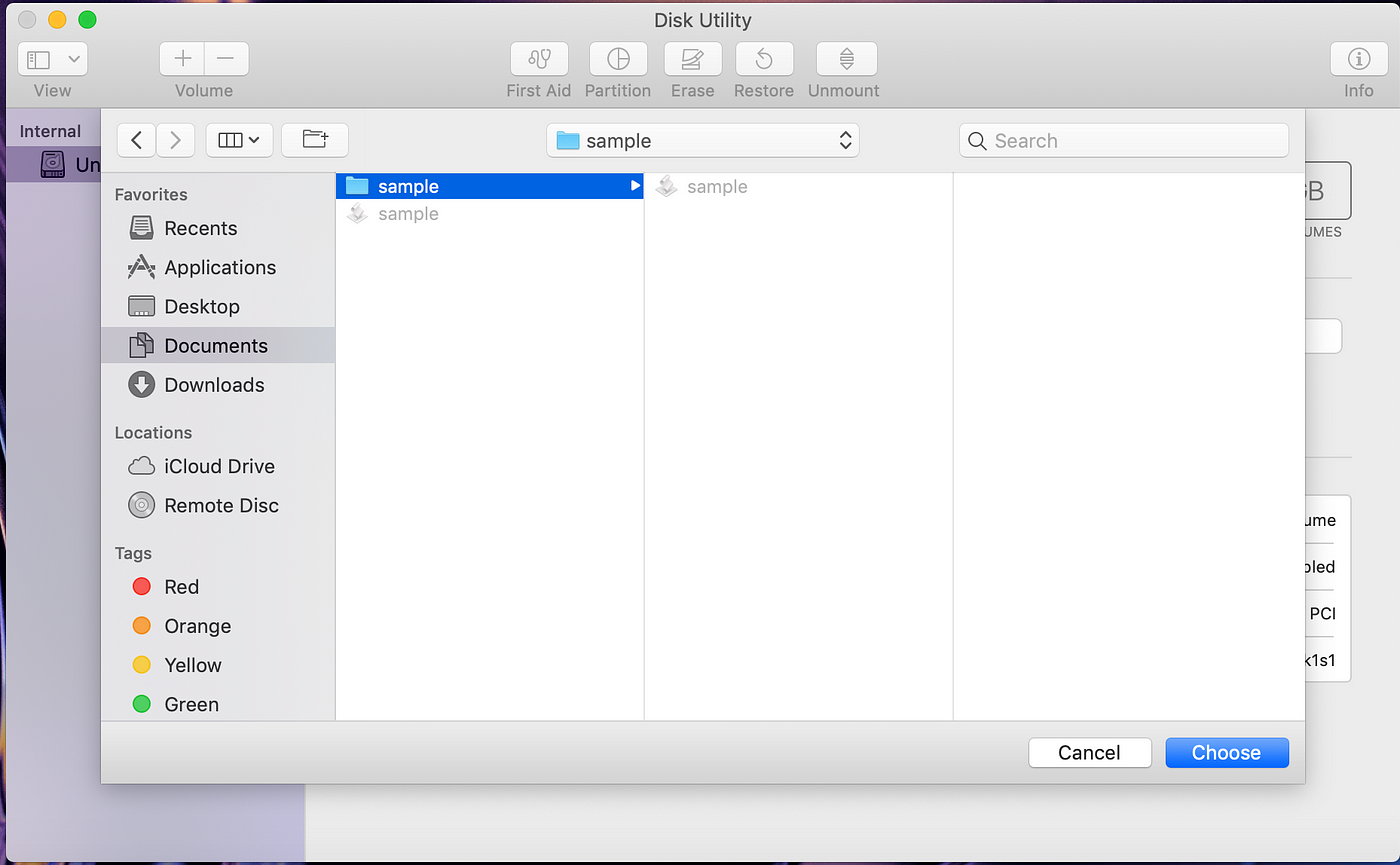Click the New Folder icon button
This screenshot has width=1400, height=865.
315,140
